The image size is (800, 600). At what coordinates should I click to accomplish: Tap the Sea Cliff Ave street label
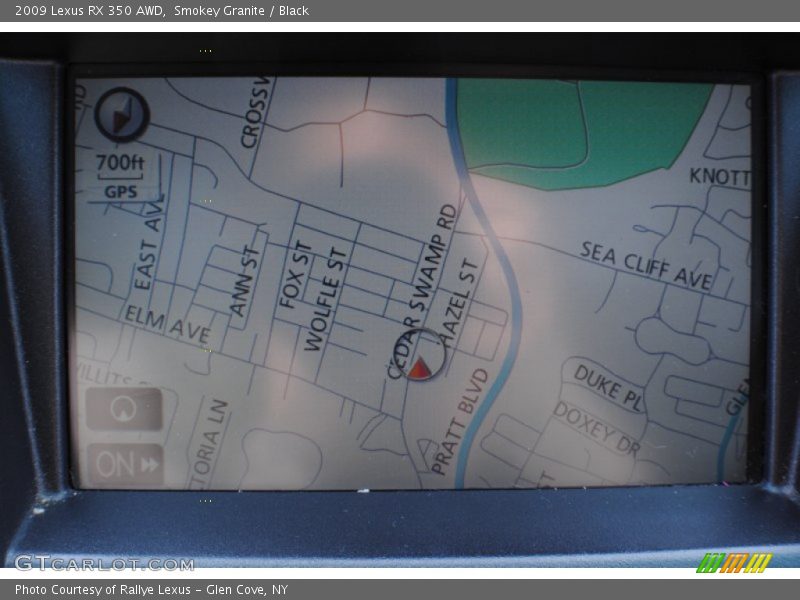point(645,266)
